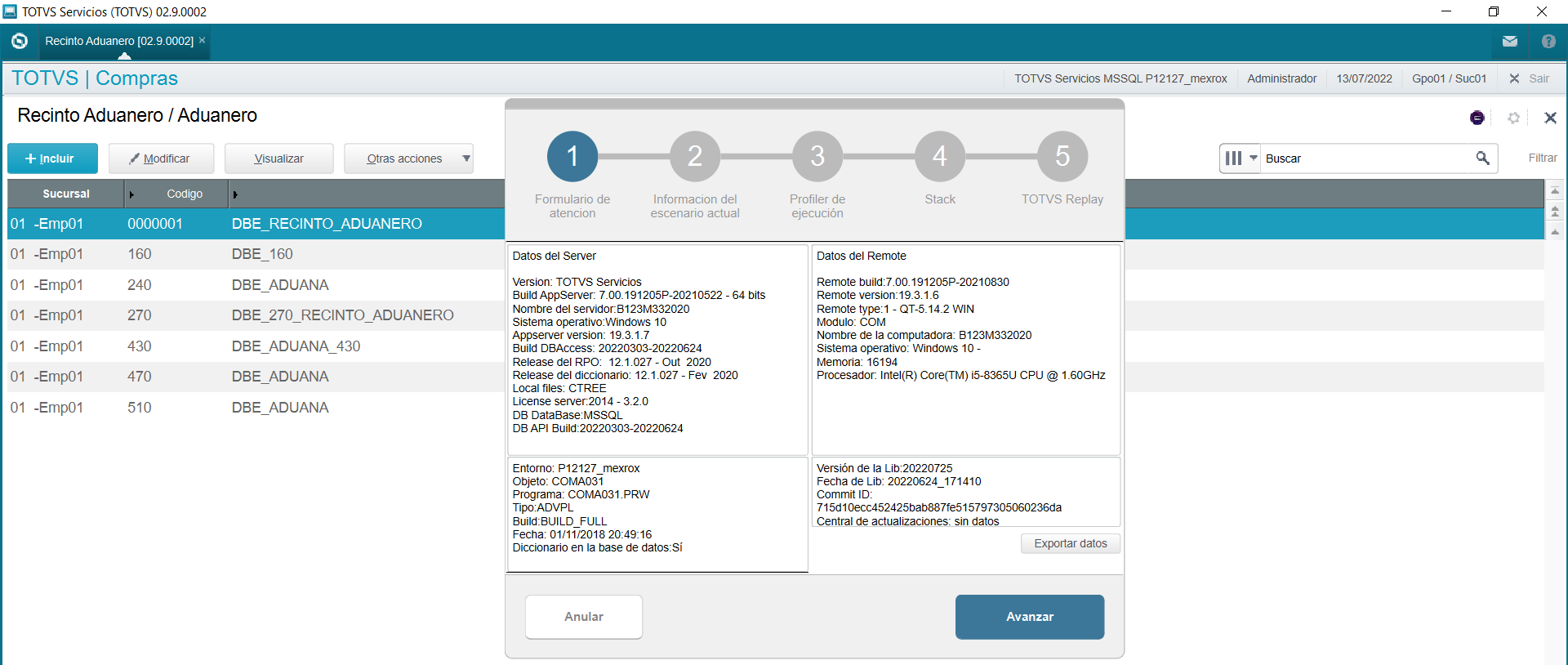Click the Avanzar button

(1030, 617)
